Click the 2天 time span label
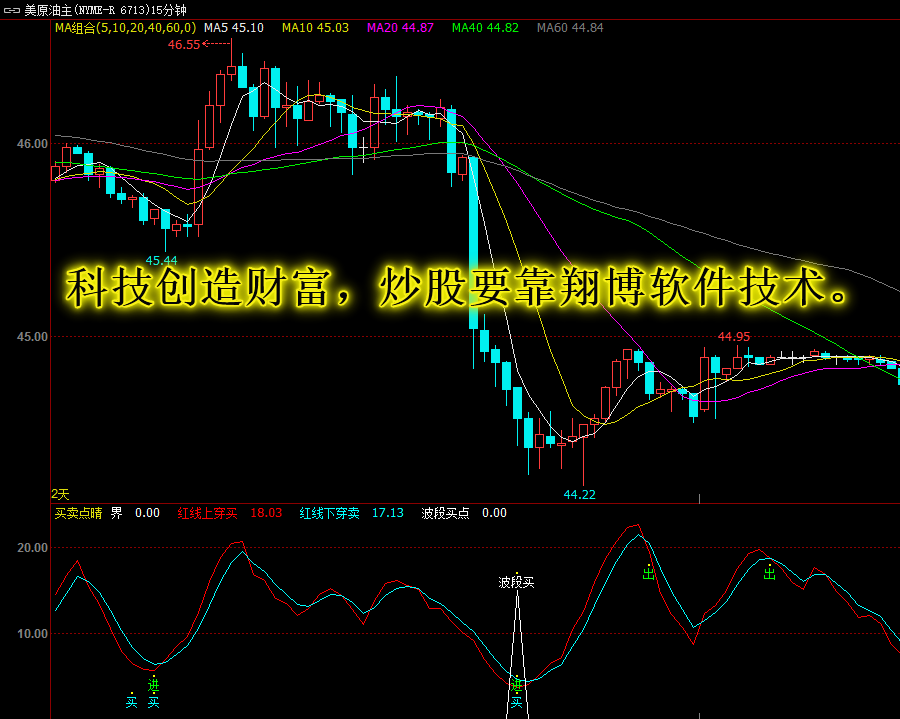Image resolution: width=900 pixels, height=719 pixels. click(x=60, y=494)
